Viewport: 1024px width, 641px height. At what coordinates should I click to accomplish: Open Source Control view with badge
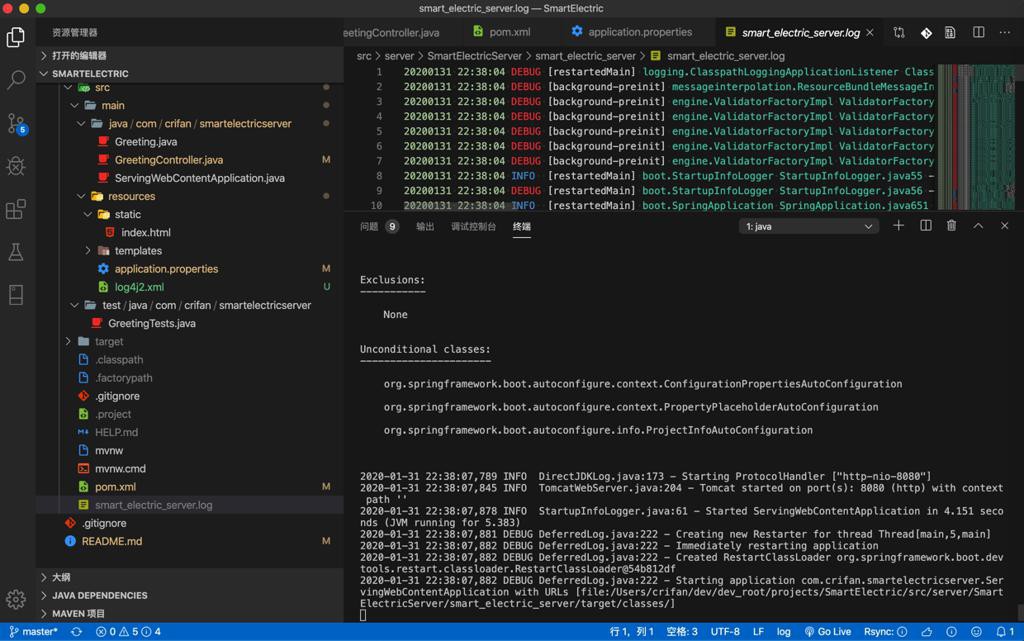click(x=16, y=123)
